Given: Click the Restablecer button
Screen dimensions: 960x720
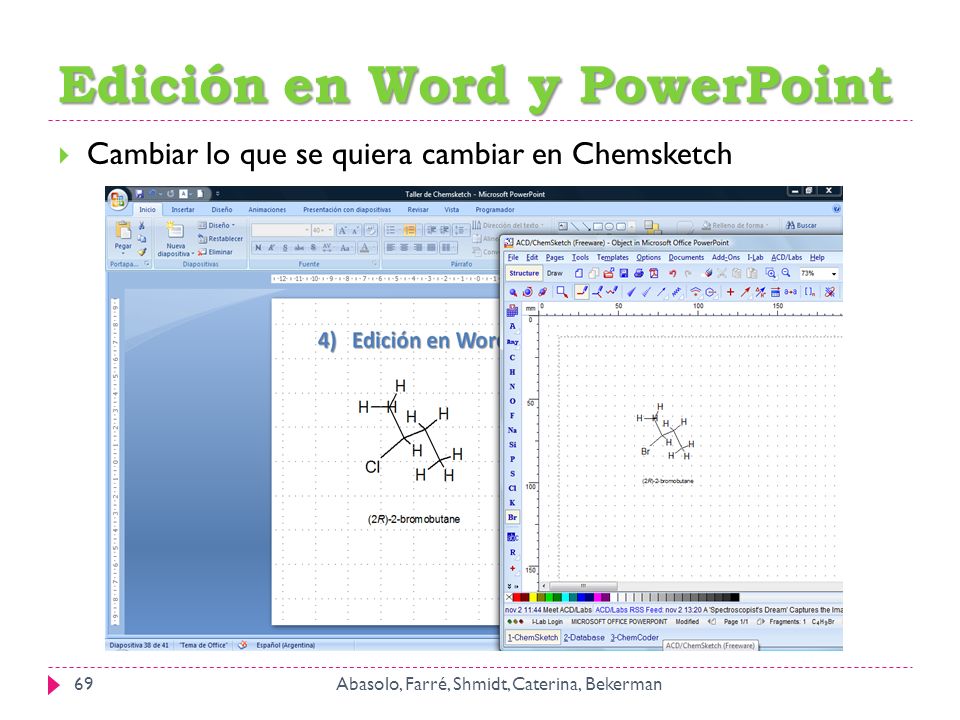Looking at the screenshot, I should click(x=220, y=239).
